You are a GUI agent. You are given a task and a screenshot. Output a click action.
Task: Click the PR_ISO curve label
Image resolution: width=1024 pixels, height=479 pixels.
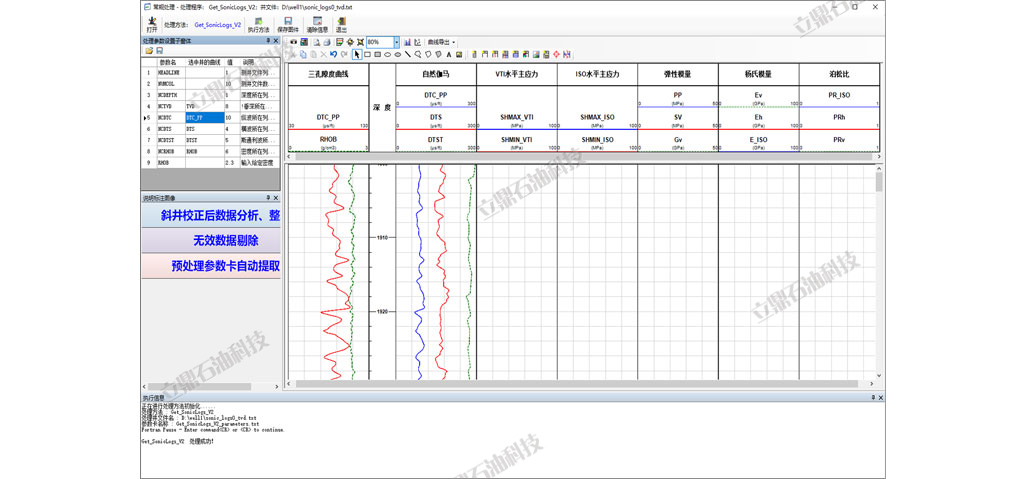pyautogui.click(x=839, y=95)
